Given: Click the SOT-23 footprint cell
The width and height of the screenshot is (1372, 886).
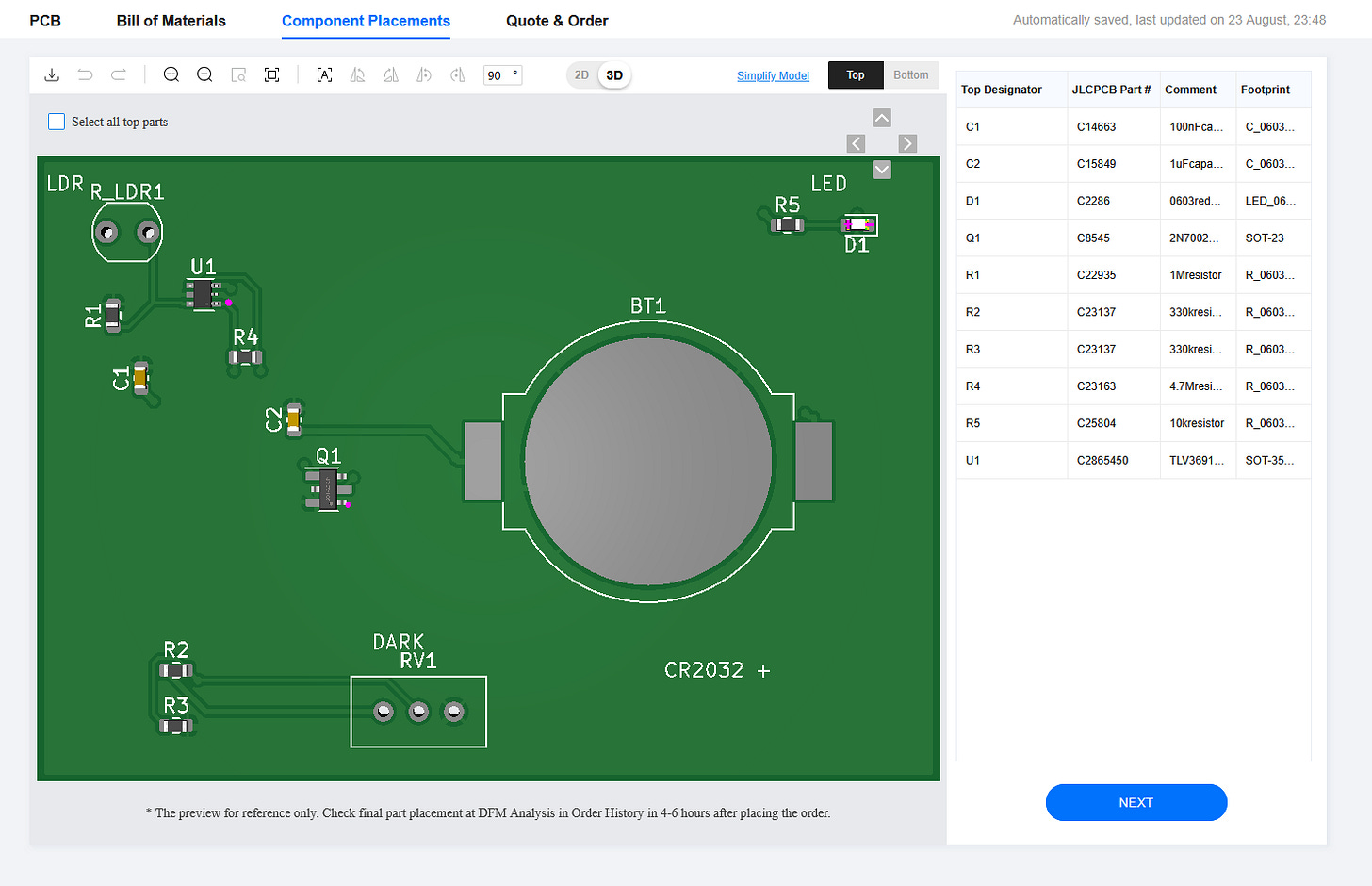Looking at the screenshot, I should [x=1273, y=238].
